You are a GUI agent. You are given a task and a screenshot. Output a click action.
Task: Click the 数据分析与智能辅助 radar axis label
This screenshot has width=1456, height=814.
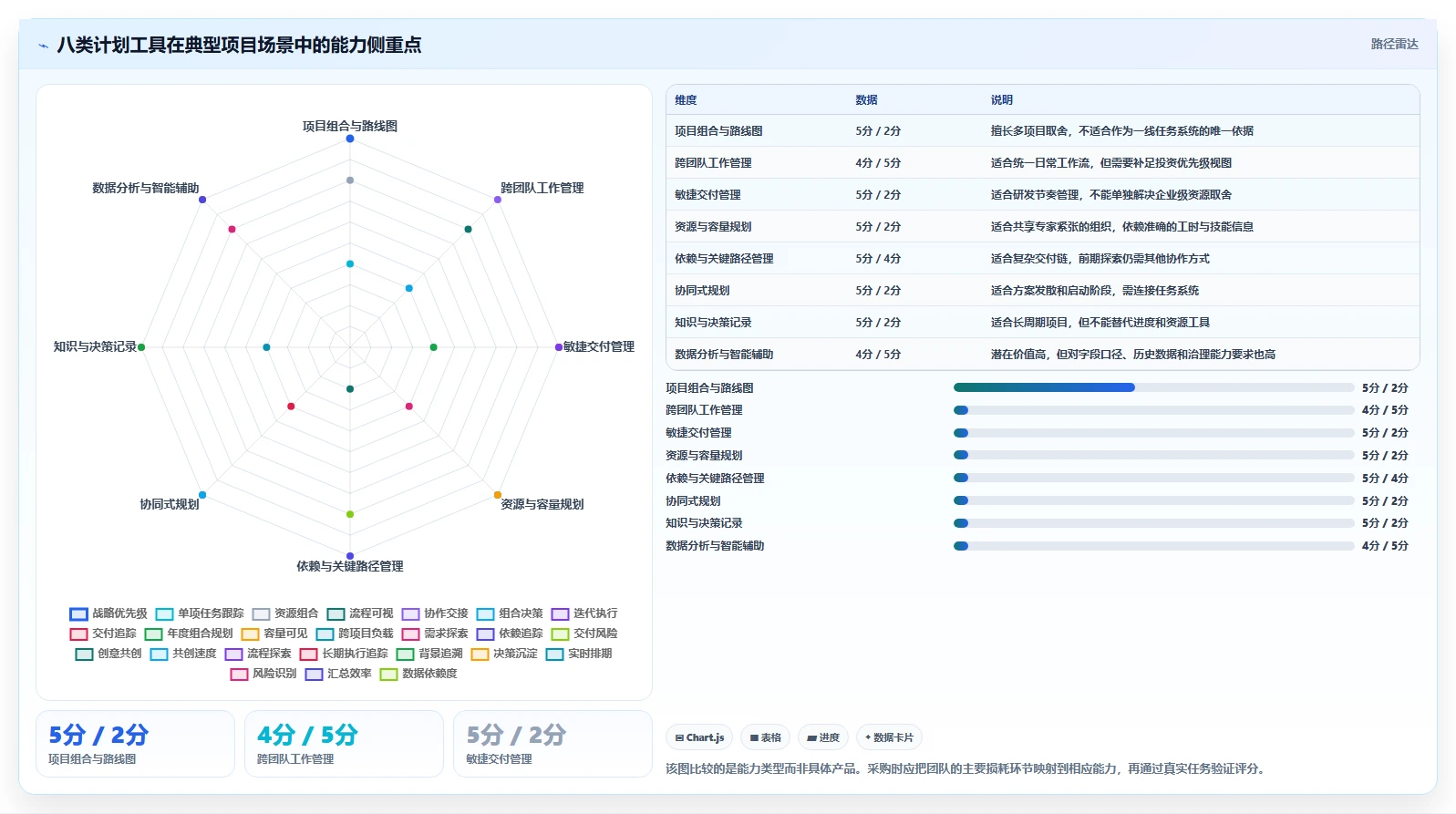point(146,188)
